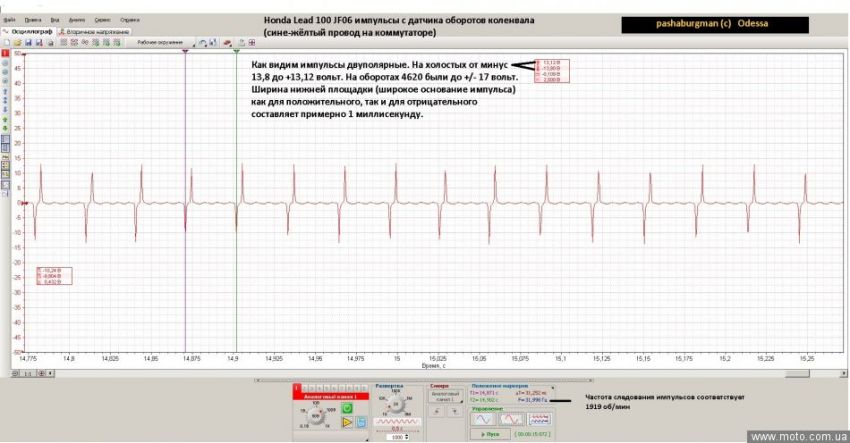Click the horizontal scrollbar left arrow under graph

click(51, 373)
